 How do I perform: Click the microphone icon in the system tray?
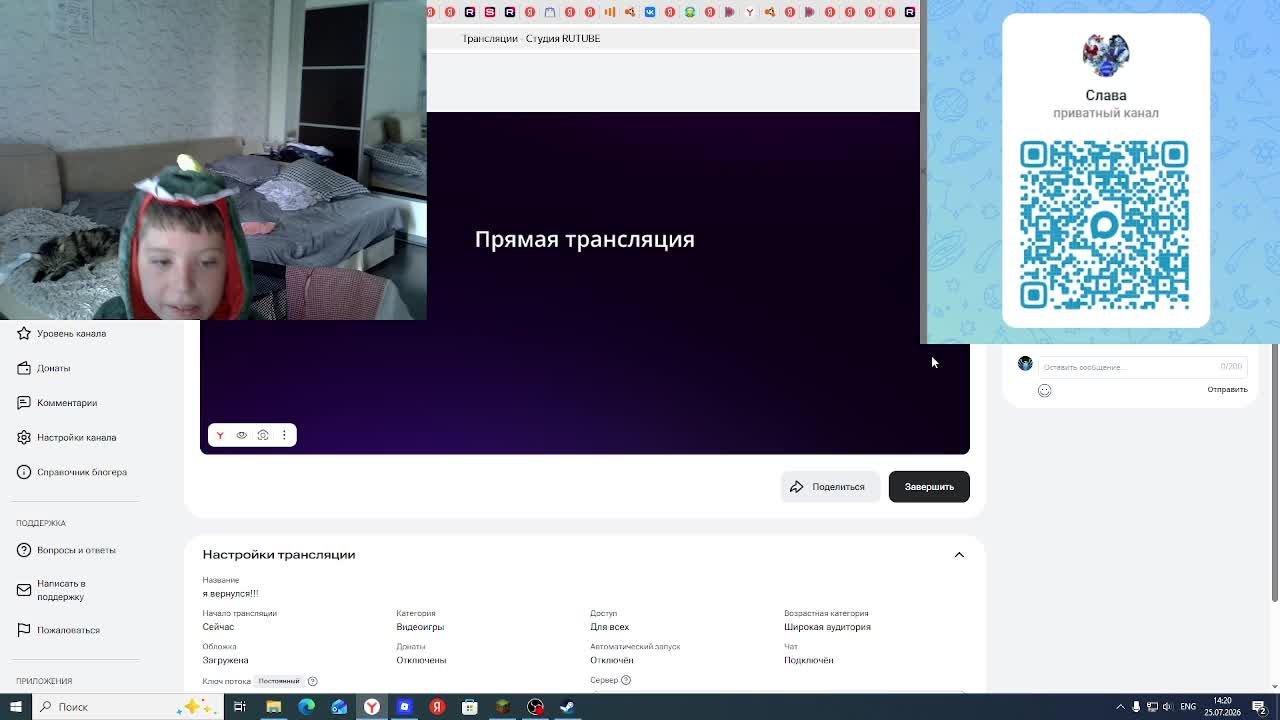point(1136,707)
